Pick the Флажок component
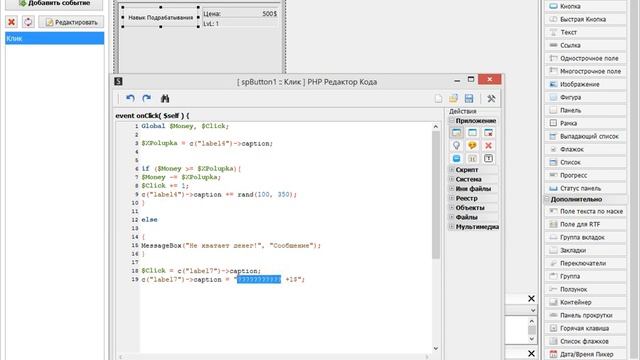The width and height of the screenshot is (640, 360). [585, 149]
